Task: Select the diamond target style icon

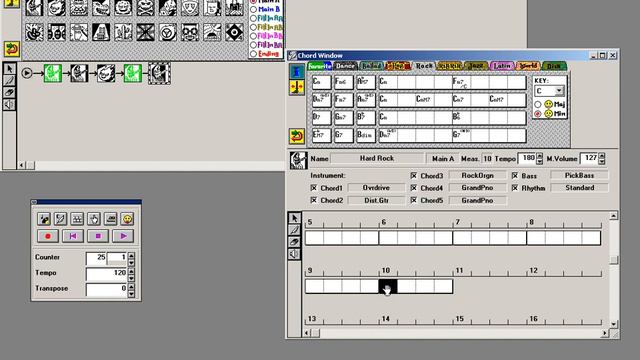Action: click(234, 32)
